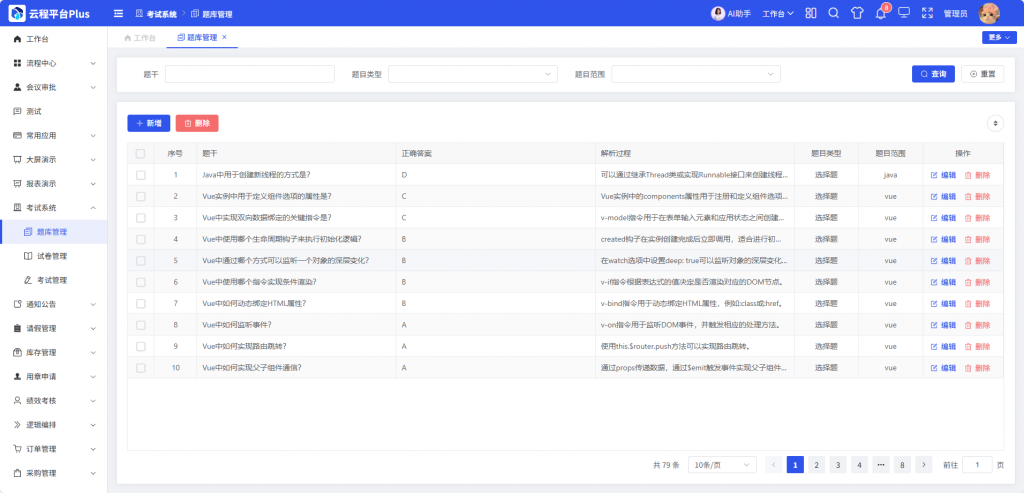The image size is (1024, 493).
Task: Check the checkbox for row 8
Action: click(140, 325)
